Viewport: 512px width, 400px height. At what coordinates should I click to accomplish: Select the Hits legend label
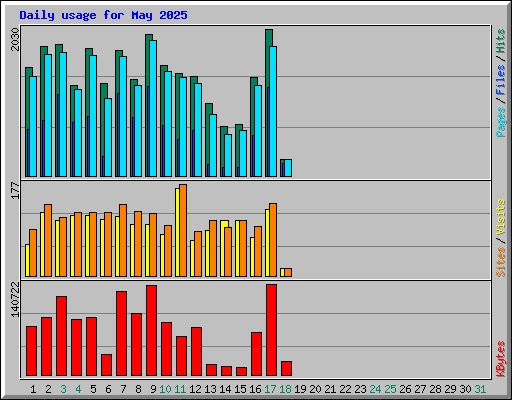coord(501,41)
